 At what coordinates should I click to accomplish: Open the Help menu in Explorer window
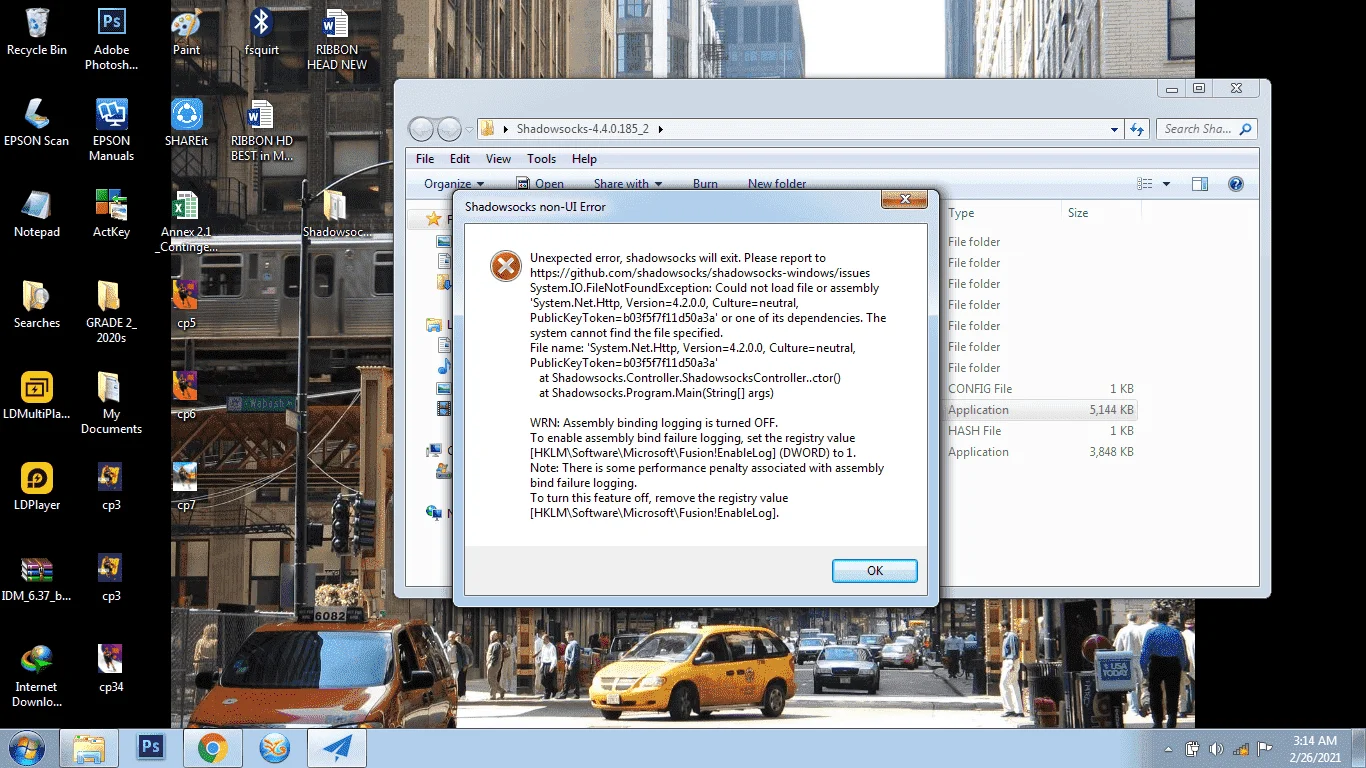[584, 159]
